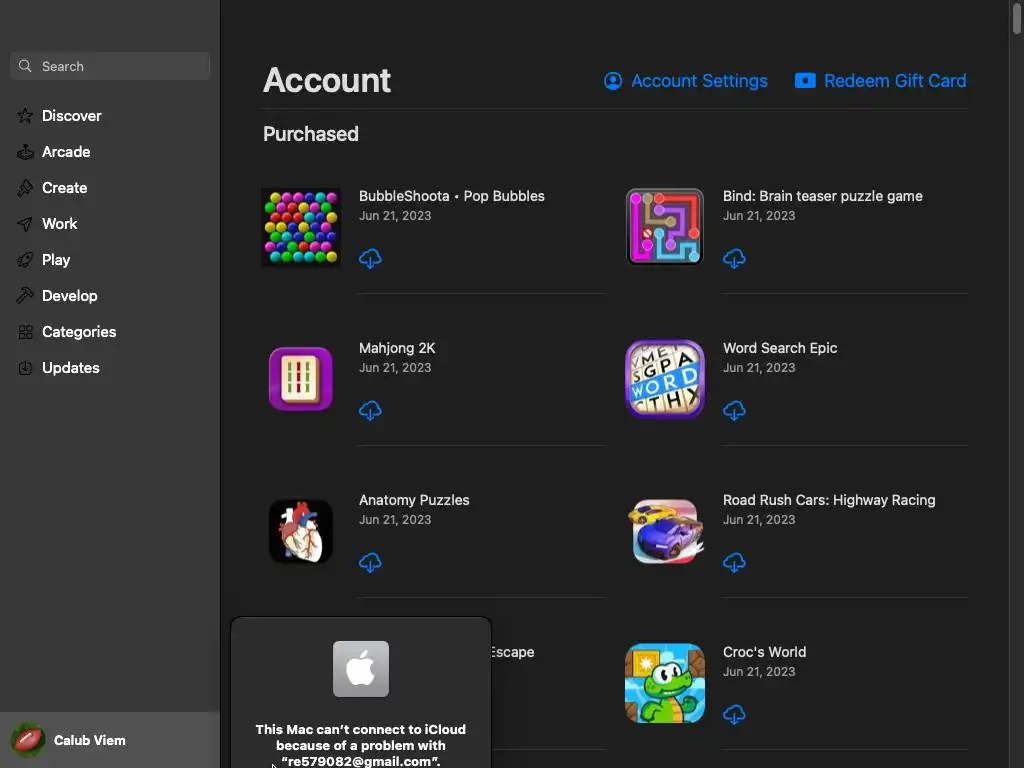Open BubbleShoota app icon thumbnail

301,227
